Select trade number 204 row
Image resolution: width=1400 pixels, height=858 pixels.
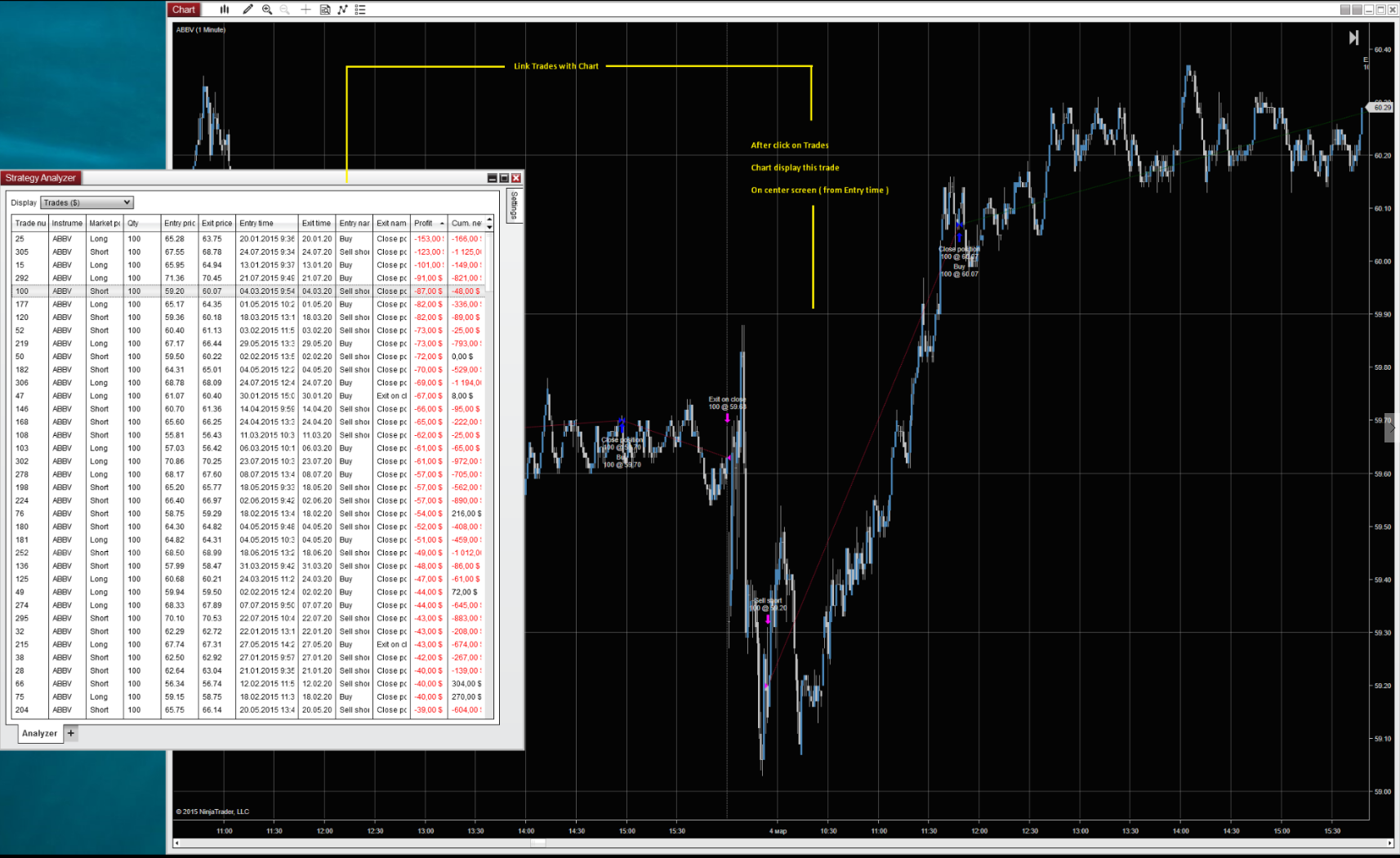[248, 710]
